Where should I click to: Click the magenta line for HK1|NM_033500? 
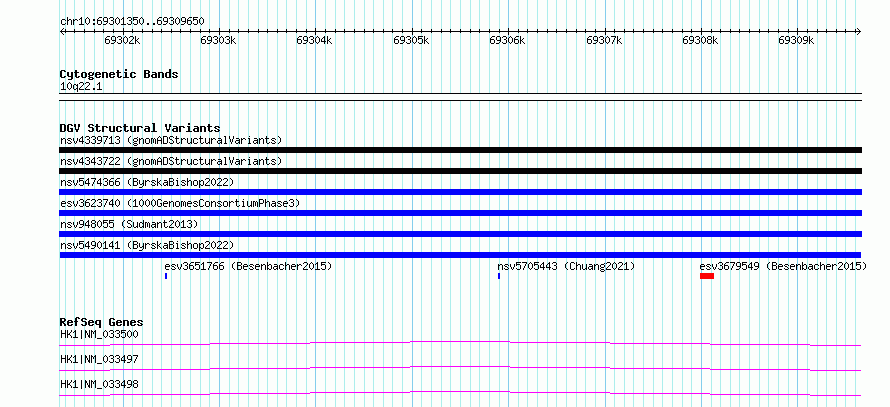460,343
